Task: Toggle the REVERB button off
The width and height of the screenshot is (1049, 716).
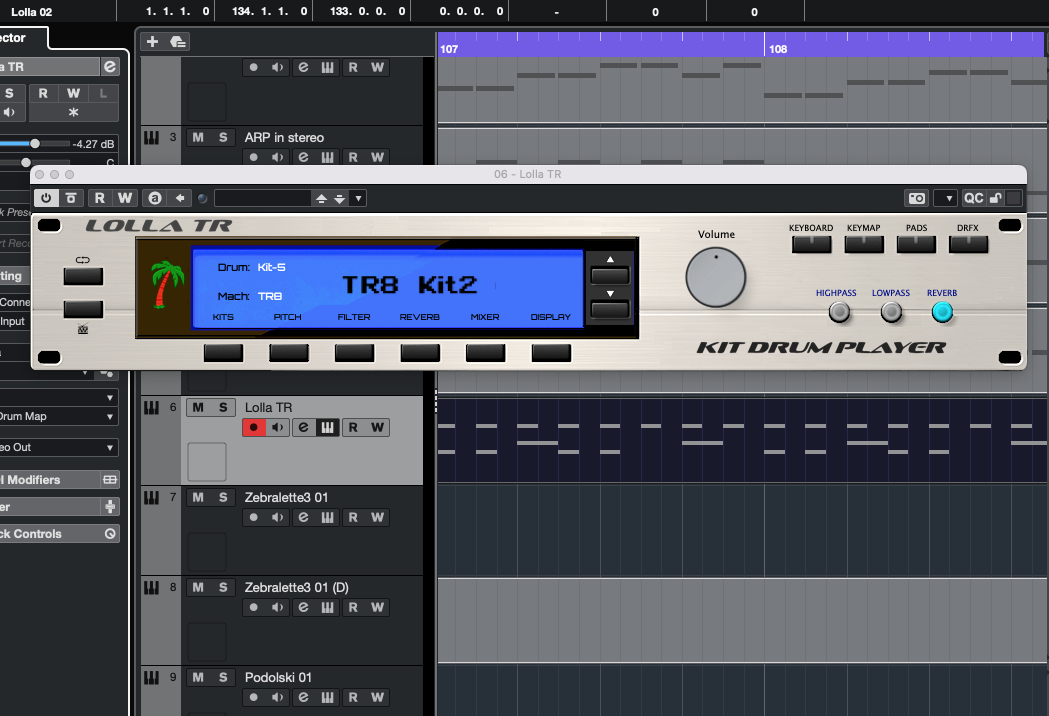Action: [x=942, y=312]
